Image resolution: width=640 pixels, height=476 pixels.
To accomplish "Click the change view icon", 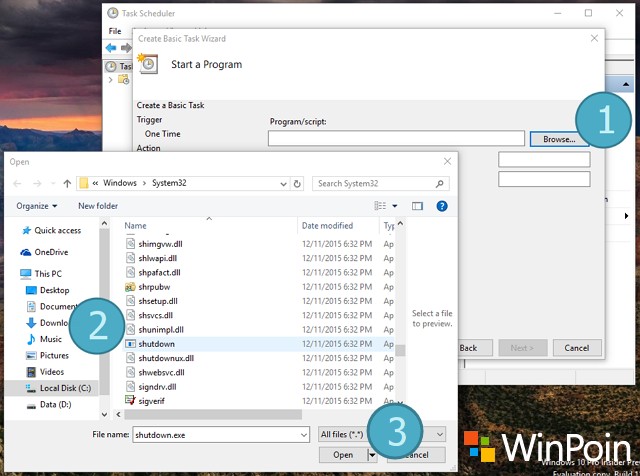I will [380, 206].
